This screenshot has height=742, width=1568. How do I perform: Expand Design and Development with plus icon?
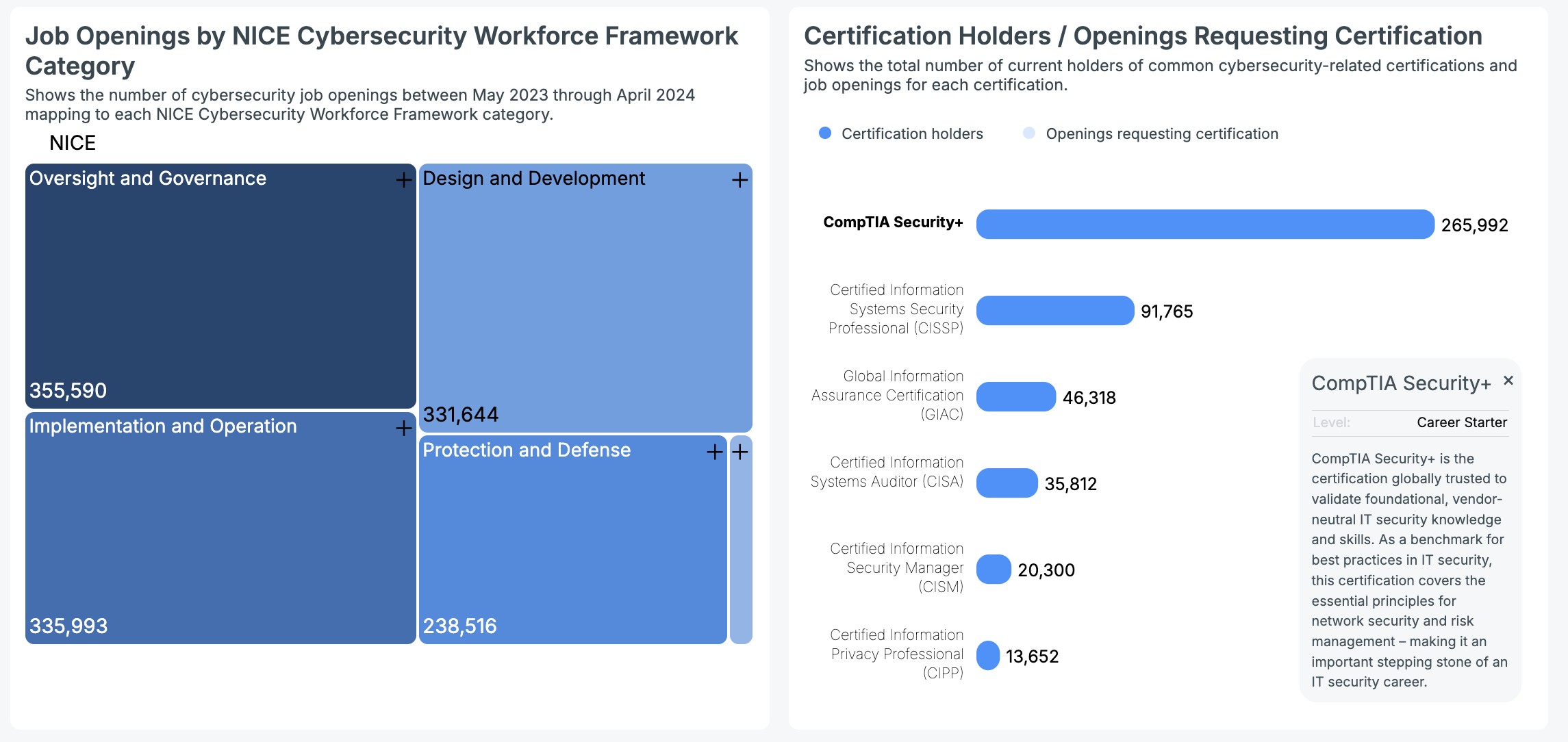pyautogui.click(x=739, y=180)
